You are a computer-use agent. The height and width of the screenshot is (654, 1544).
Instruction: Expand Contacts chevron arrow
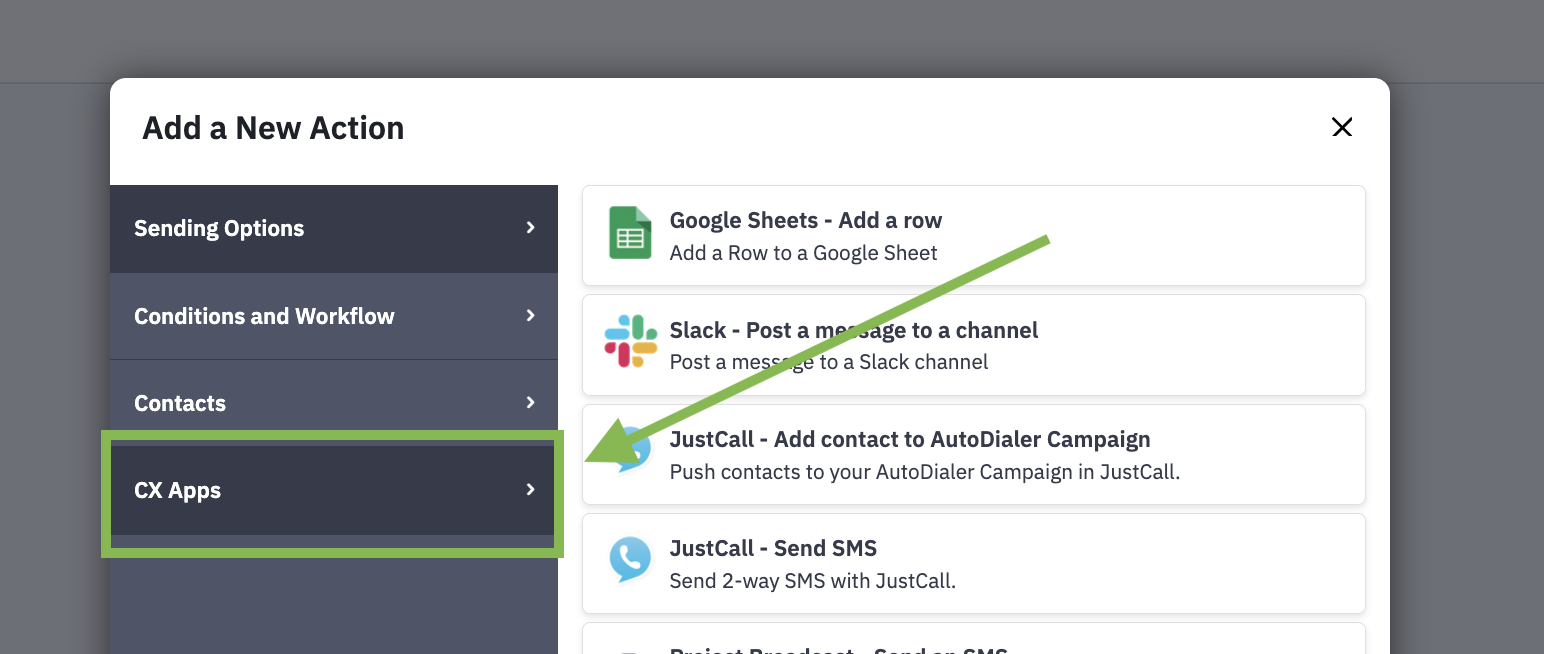tap(531, 403)
